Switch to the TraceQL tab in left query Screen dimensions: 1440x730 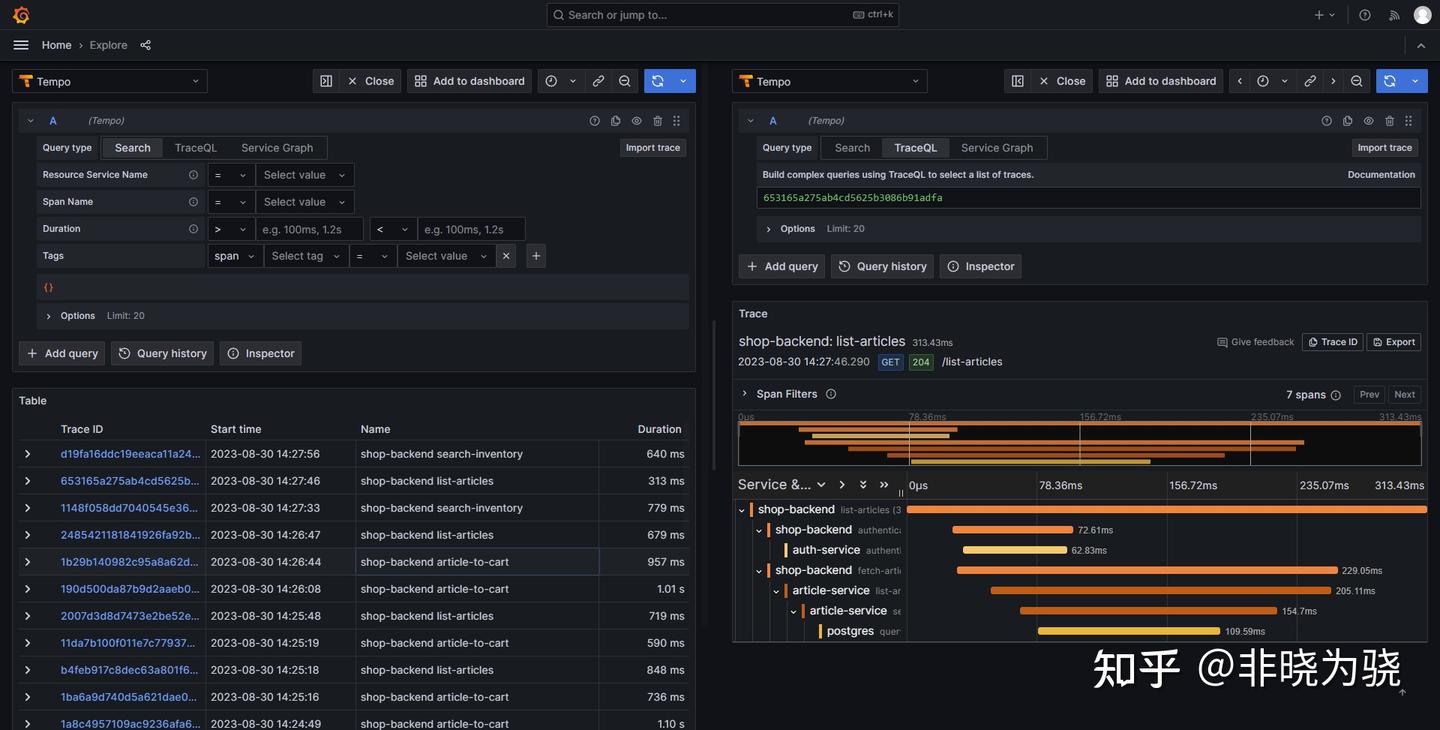pos(196,147)
